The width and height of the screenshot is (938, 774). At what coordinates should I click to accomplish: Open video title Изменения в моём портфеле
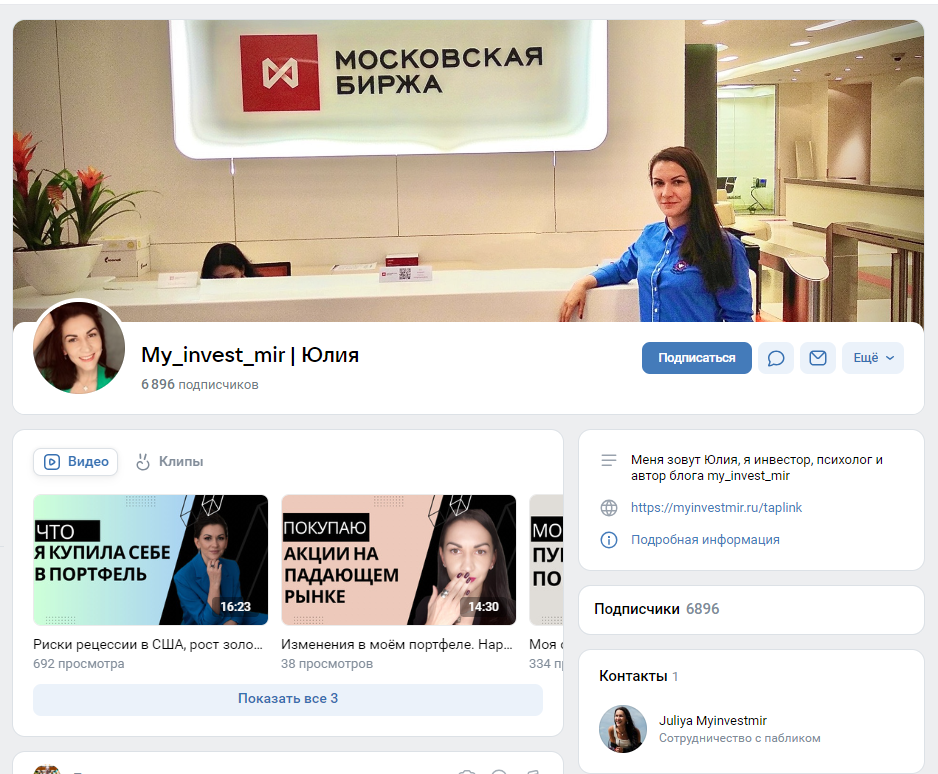pos(397,644)
